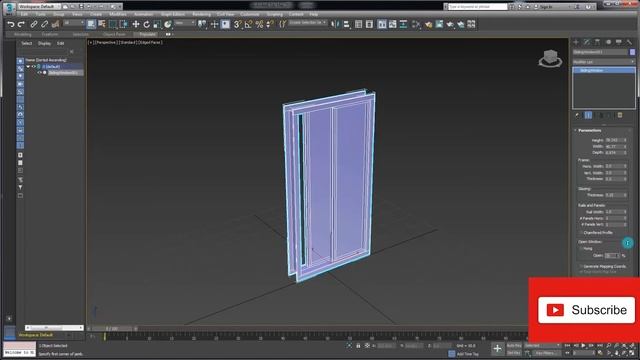Activate the Select Object tool
Screen dimensions: 640x360
point(91,24)
